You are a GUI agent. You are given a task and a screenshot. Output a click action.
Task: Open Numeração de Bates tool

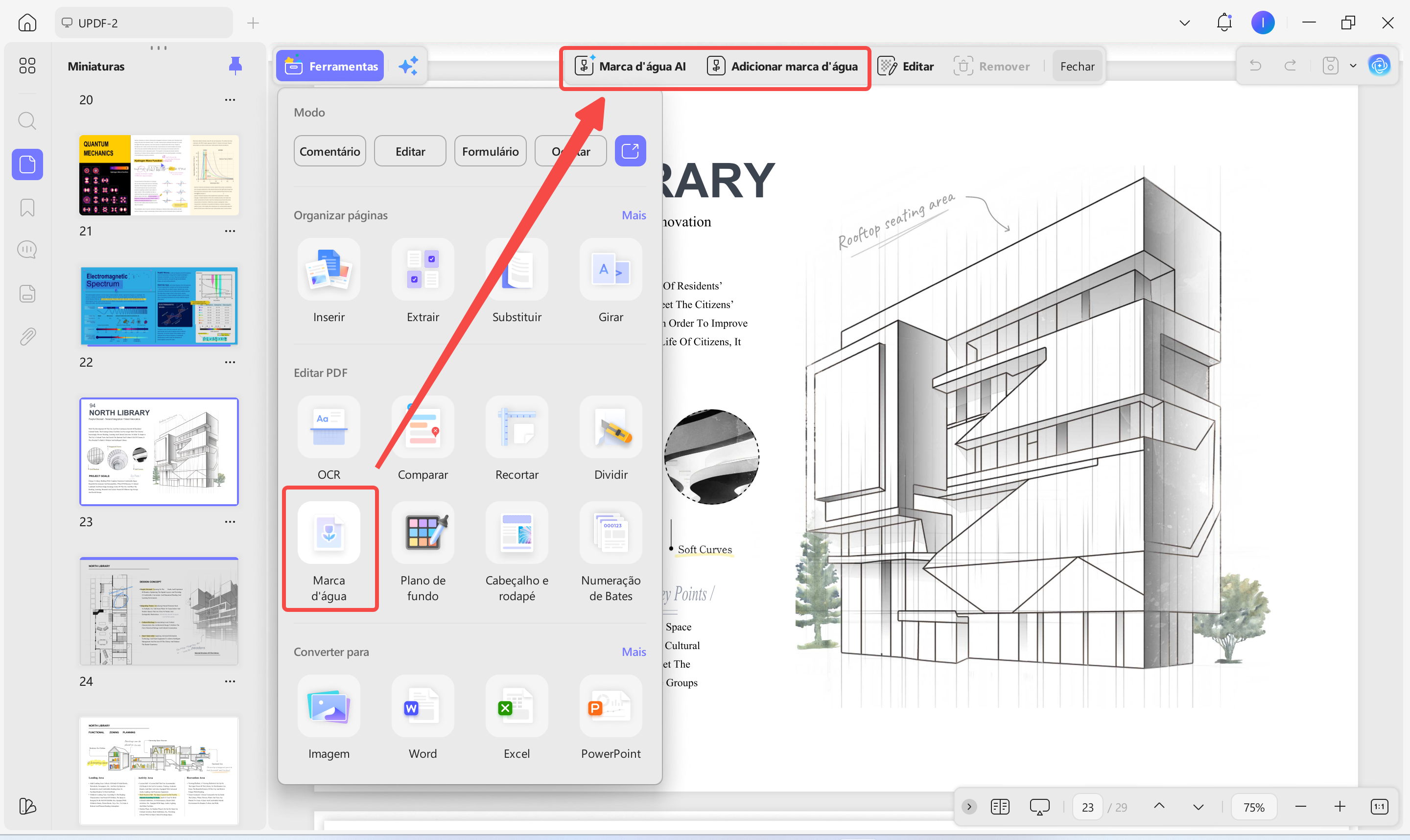click(x=611, y=552)
